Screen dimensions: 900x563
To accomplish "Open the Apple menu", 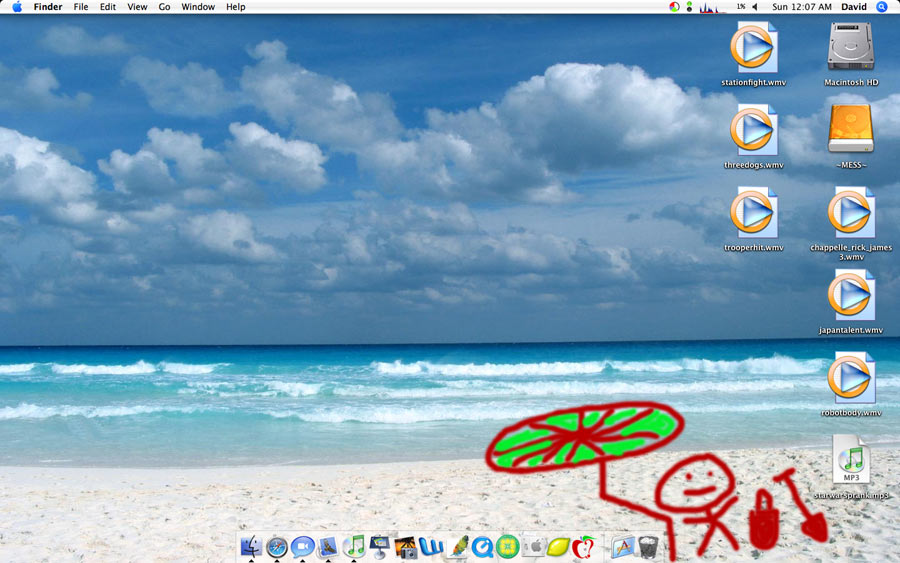I will 17,7.
